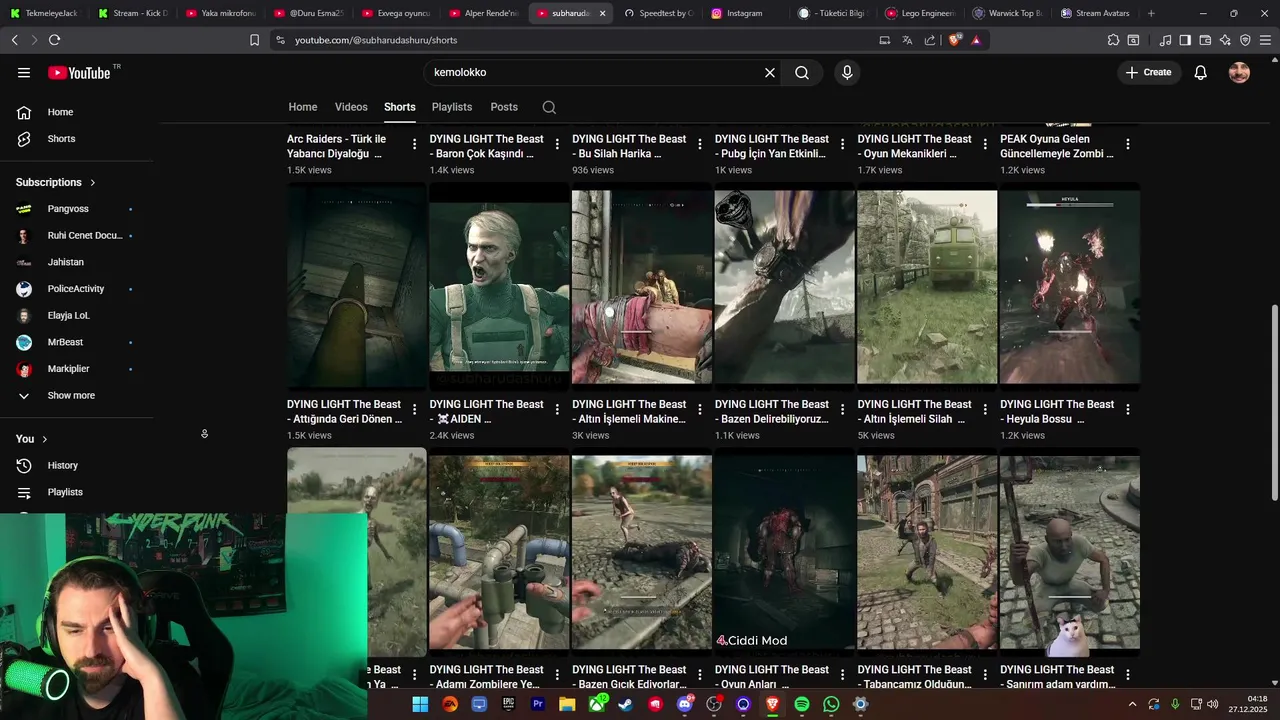
Task: Open the AIDEN short thumbnail
Action: click(499, 287)
